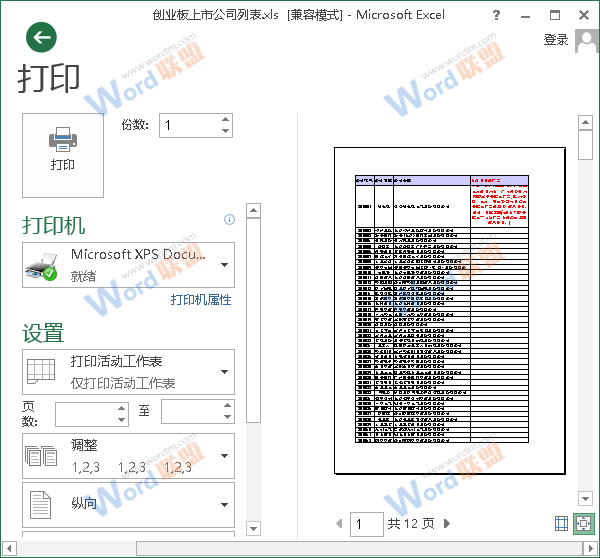
Task: Click the back arrow to exit print view
Action: coord(41,38)
